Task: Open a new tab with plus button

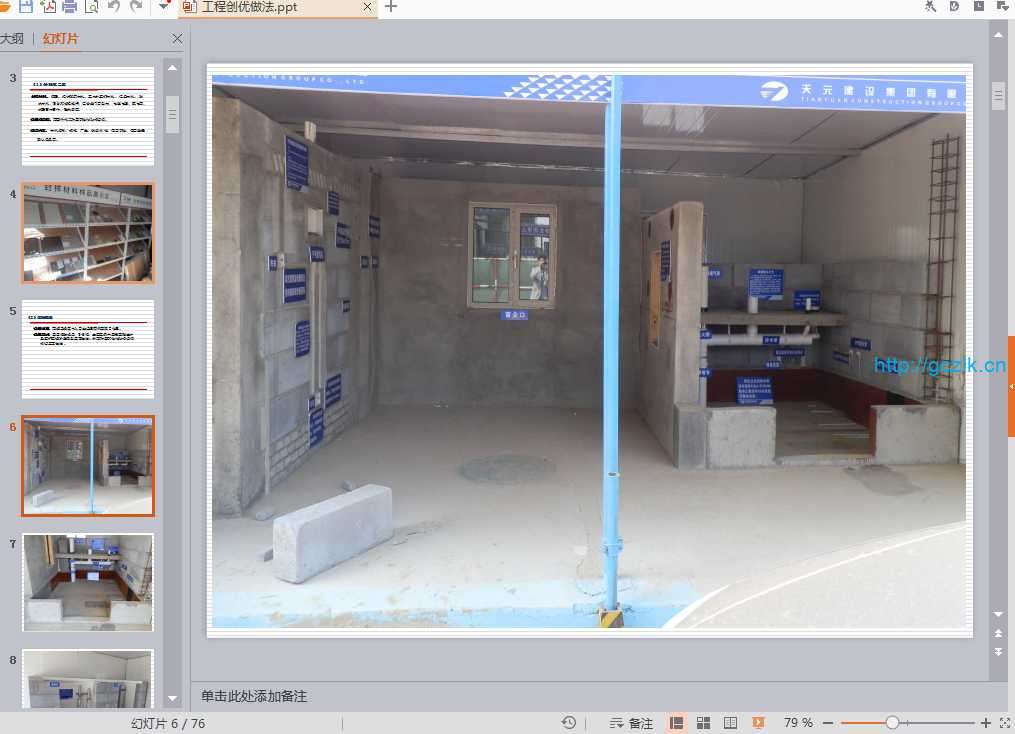Action: click(x=391, y=7)
